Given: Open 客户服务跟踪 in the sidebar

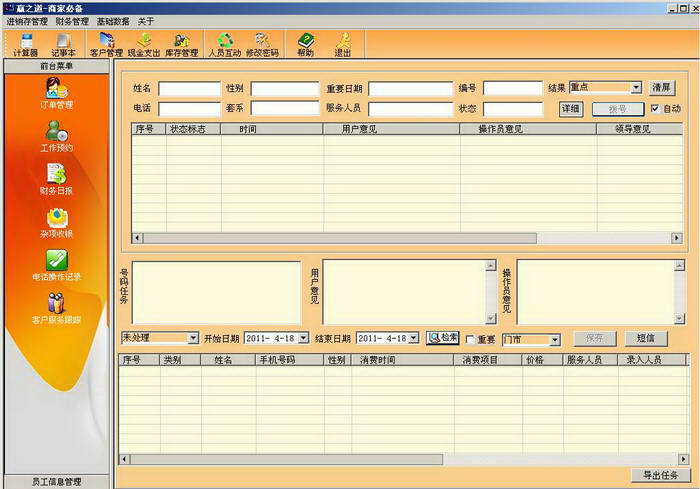Looking at the screenshot, I should [x=56, y=308].
